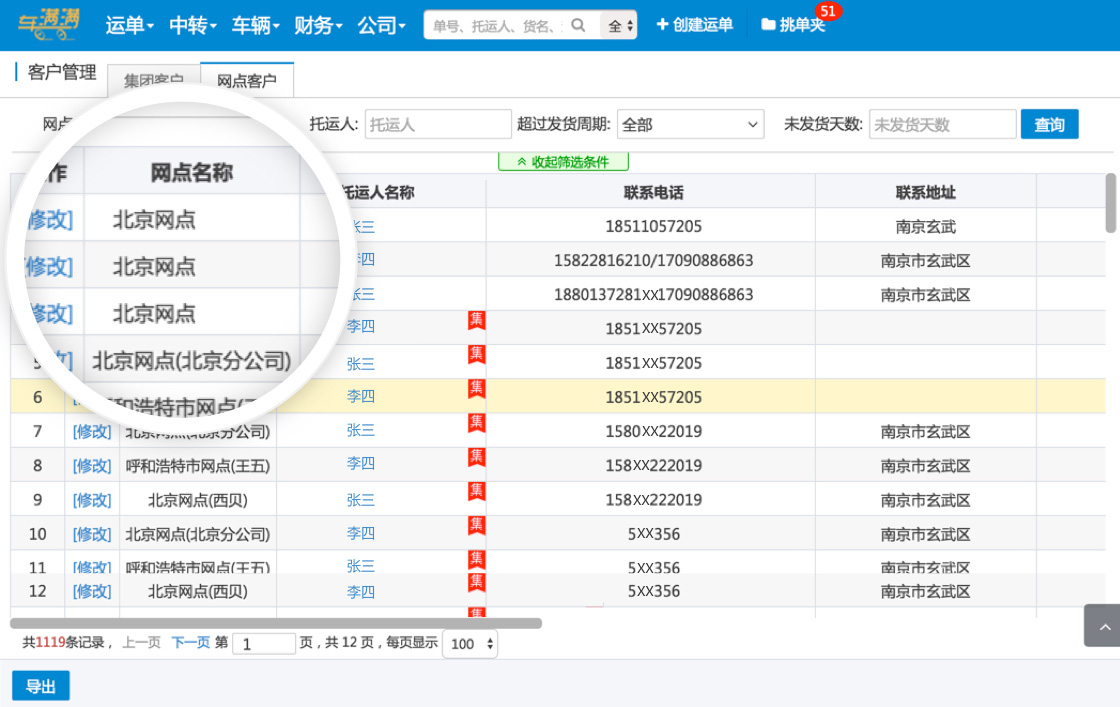Click the 车满满 logo
Screen dimensions: 1120x707
[x=49, y=24]
